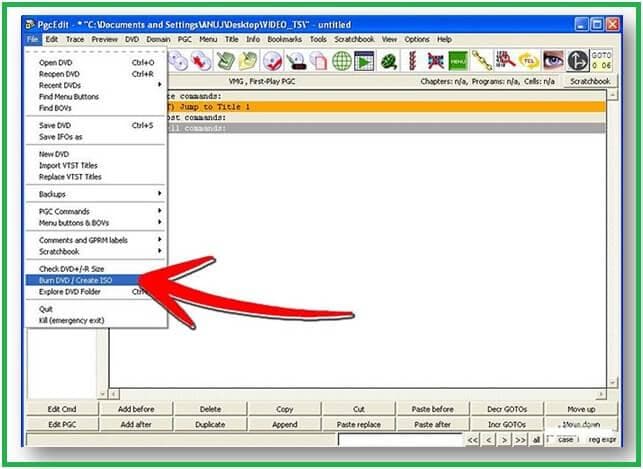Click the Add before button
This screenshot has height=469, width=643.
pyautogui.click(x=136, y=409)
